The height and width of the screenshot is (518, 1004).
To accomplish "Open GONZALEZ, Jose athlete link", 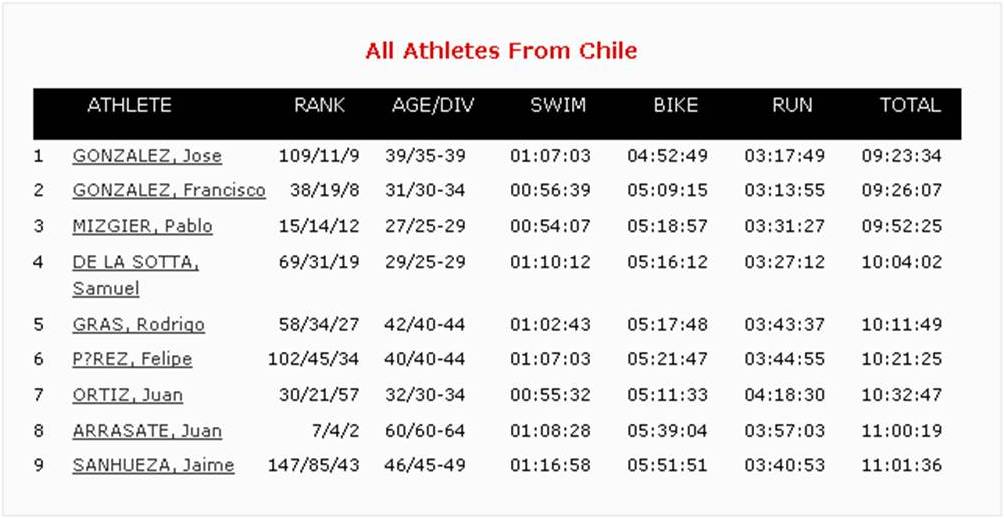I will click(x=147, y=156).
